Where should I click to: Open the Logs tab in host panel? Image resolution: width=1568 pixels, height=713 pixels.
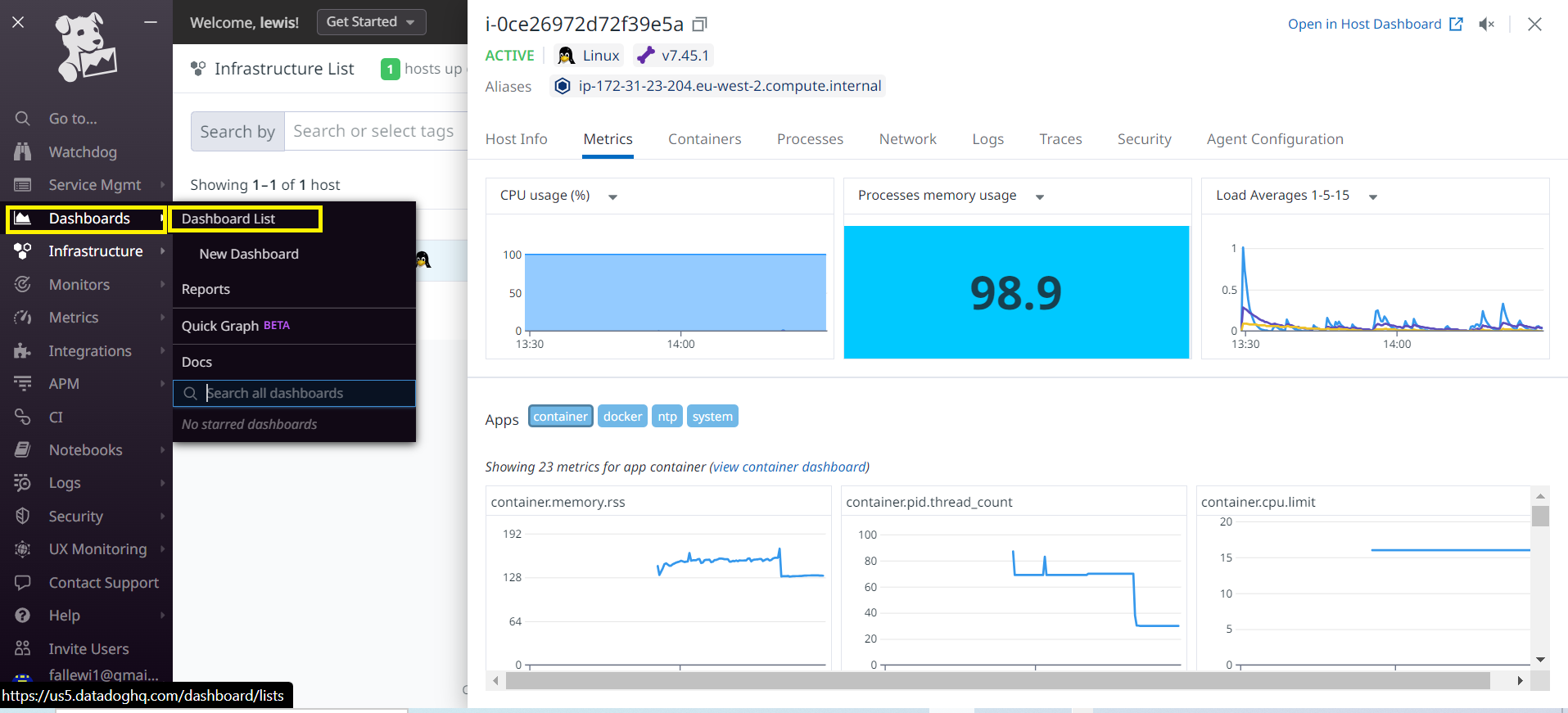(987, 139)
